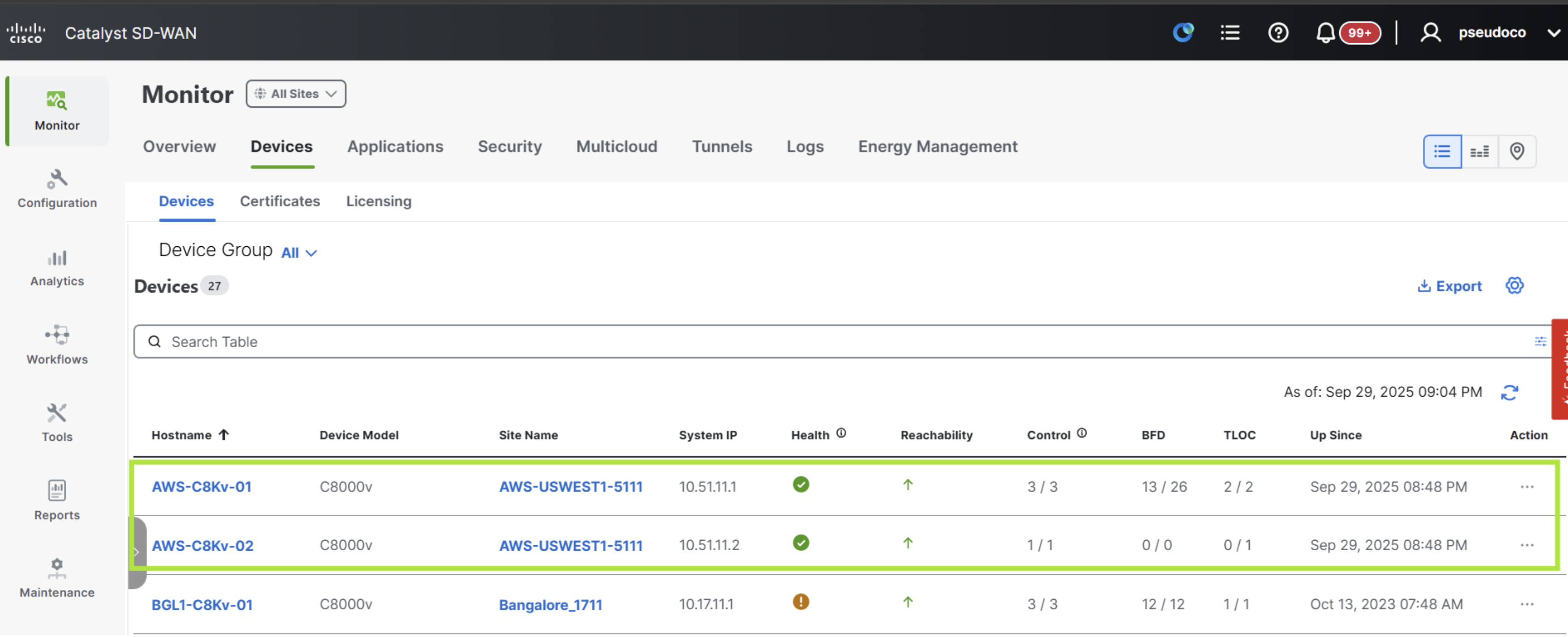1568x637 pixels.
Task: Click Up Since Oct 13, 2023 07:48 AM
Action: tap(1386, 605)
